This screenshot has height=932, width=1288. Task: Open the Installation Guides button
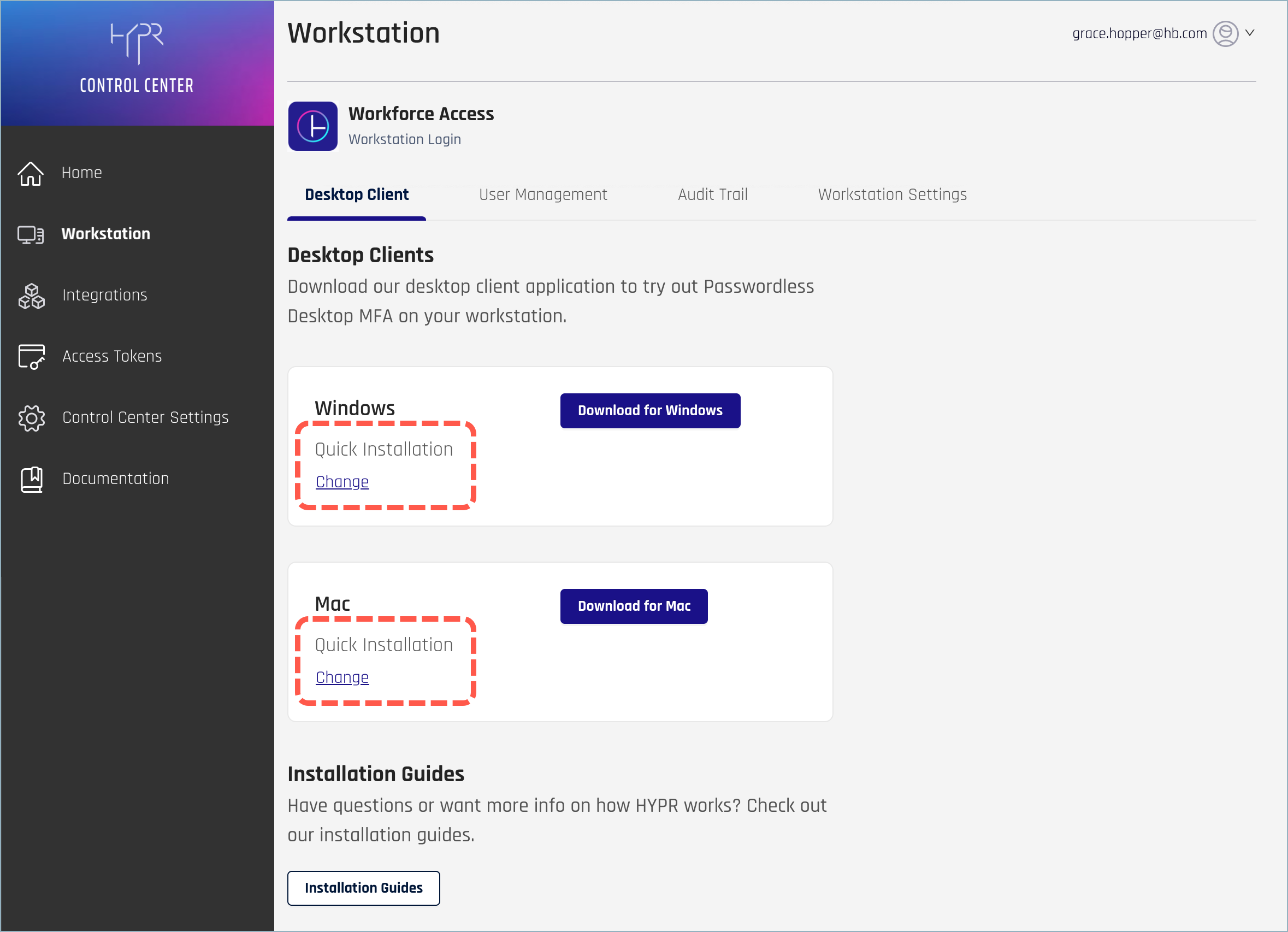pyautogui.click(x=363, y=888)
